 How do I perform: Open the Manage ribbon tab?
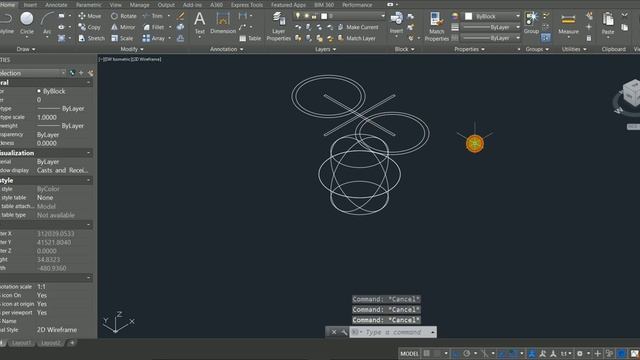point(139,5)
